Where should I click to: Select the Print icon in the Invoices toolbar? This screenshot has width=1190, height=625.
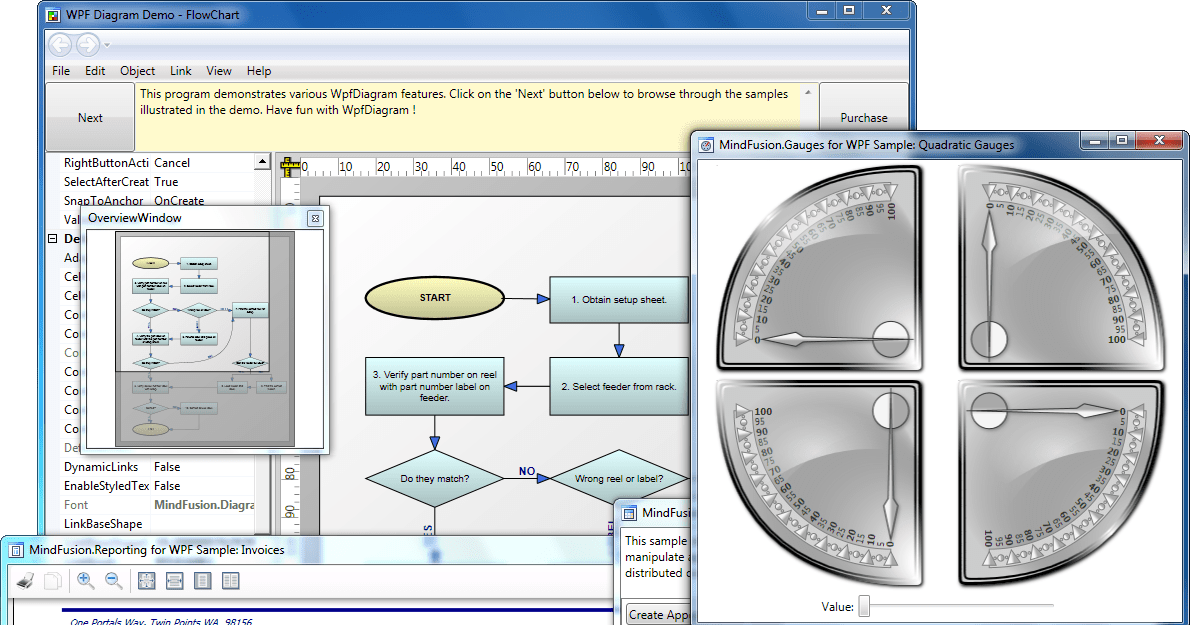pos(26,581)
